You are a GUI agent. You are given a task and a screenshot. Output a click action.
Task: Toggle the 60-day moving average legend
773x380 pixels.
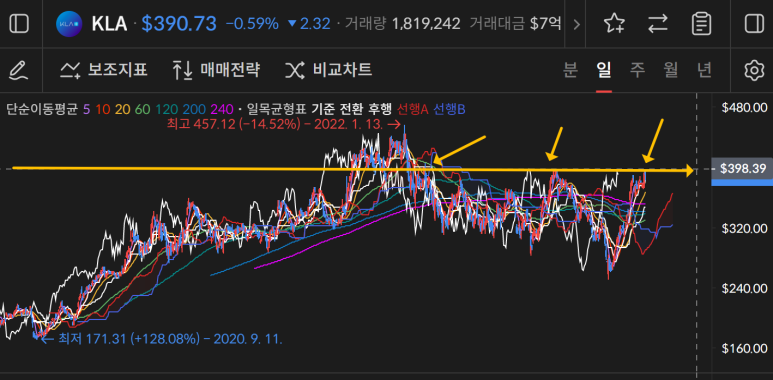141,109
